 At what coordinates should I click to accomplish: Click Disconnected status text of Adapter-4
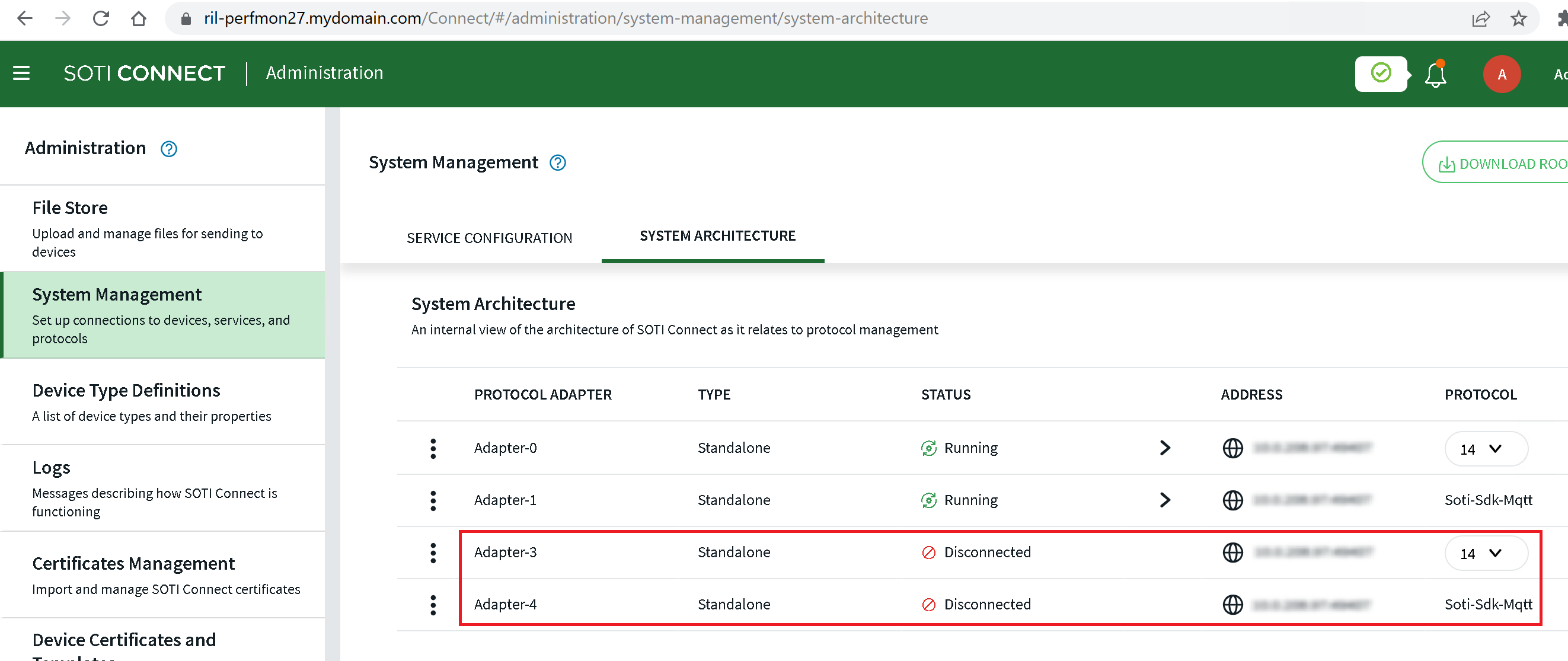coord(986,605)
